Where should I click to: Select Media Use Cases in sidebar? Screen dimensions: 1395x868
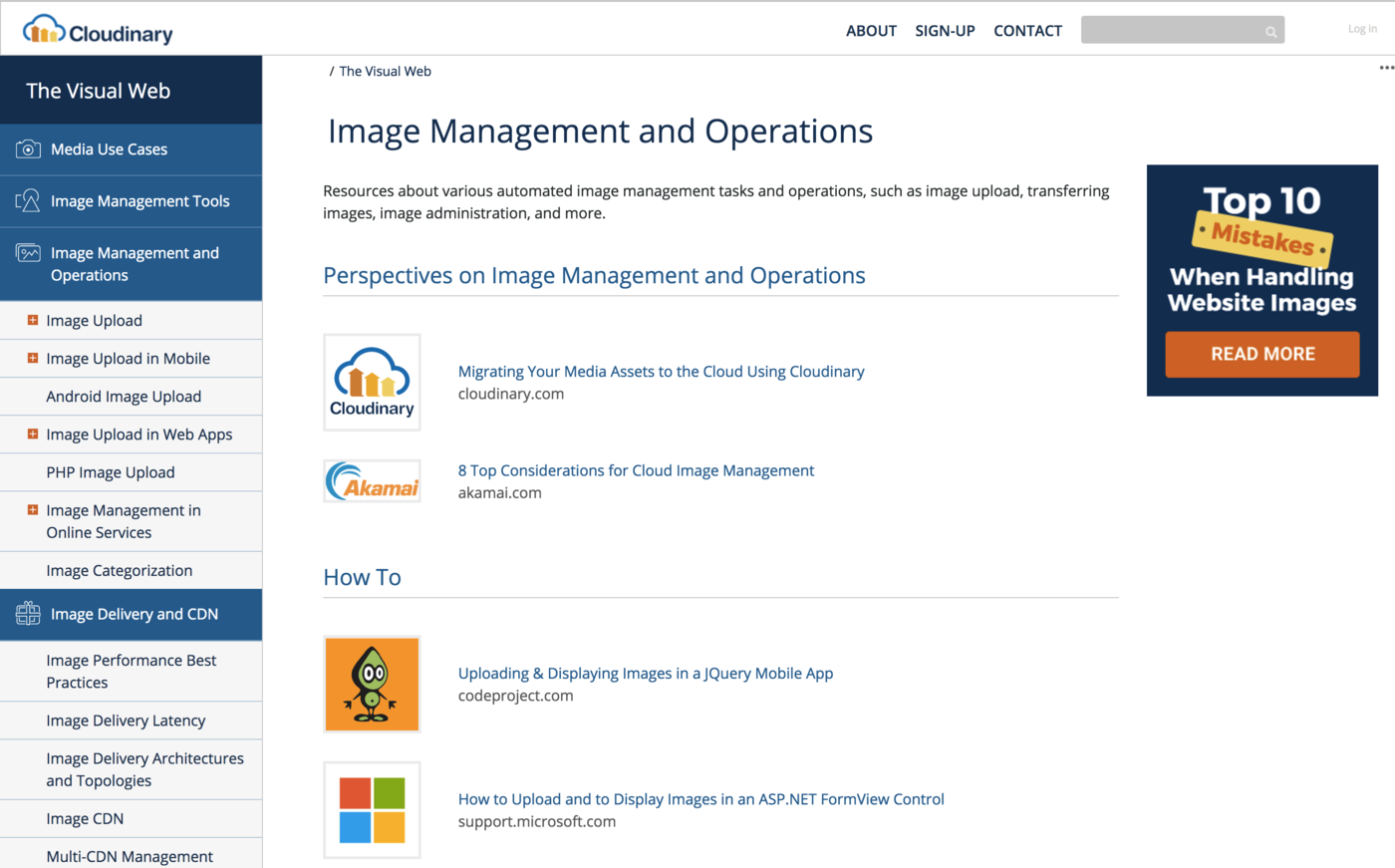tap(131, 149)
